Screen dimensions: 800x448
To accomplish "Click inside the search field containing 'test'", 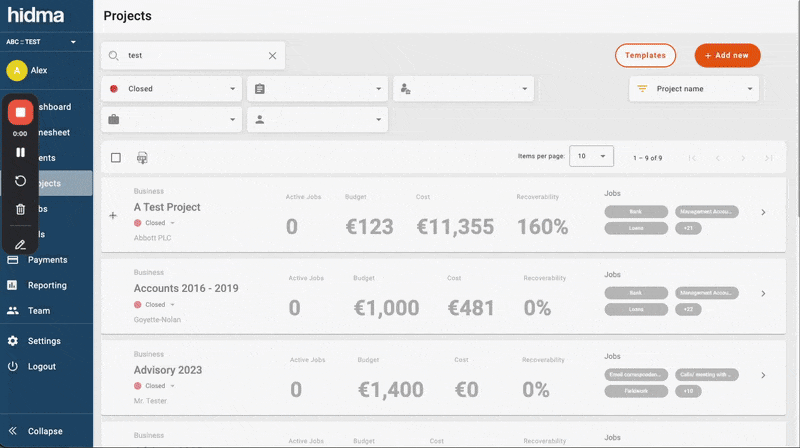I will click(x=193, y=55).
